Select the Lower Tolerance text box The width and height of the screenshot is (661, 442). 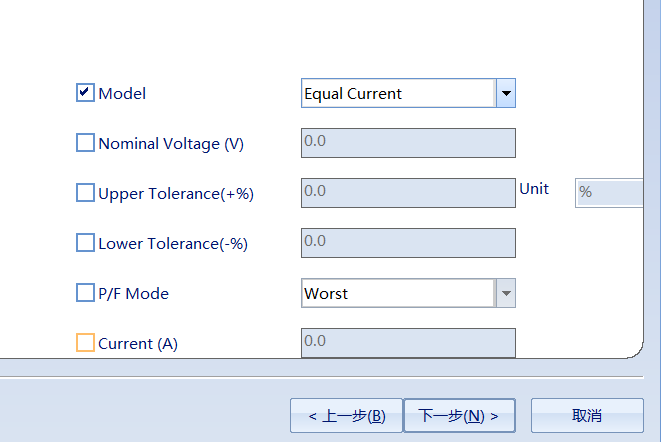[408, 243]
